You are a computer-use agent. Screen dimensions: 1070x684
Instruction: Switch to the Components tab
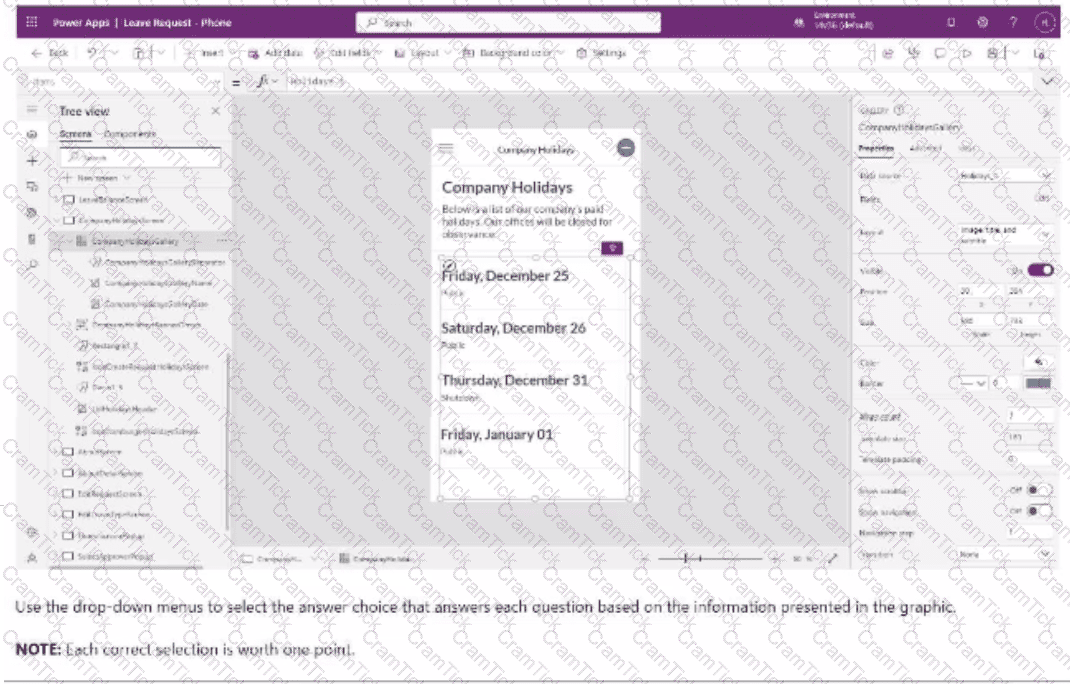[130, 134]
